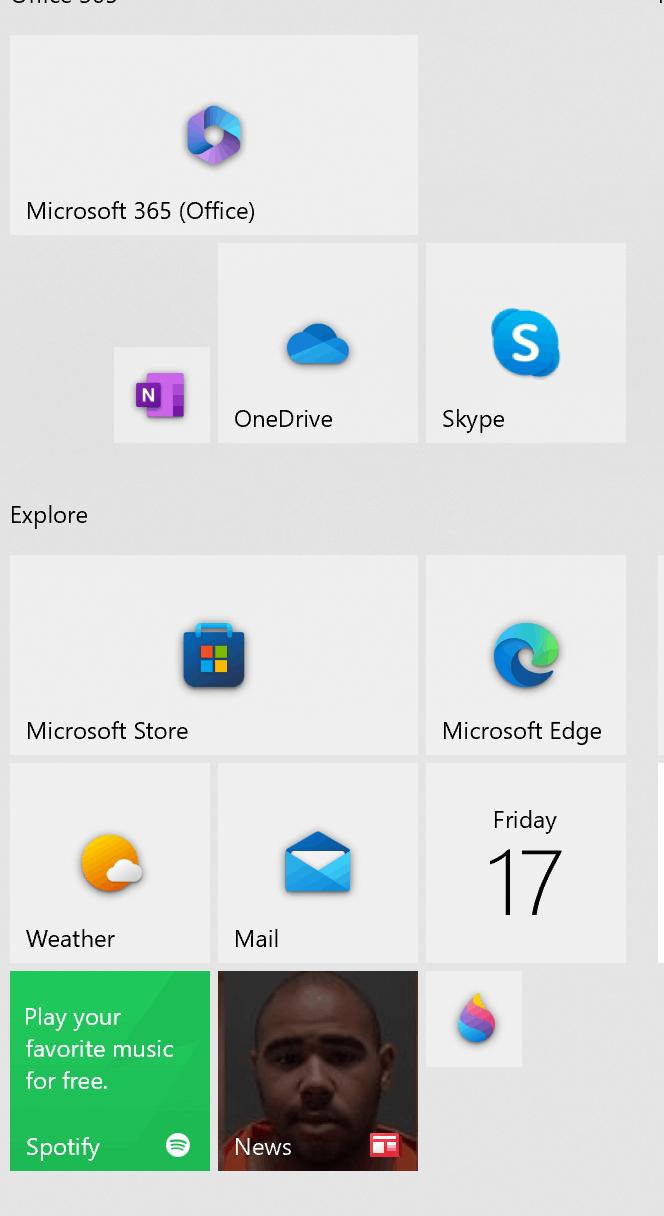Launch the Paint 3D small tile
664x1216 pixels.
click(474, 1019)
